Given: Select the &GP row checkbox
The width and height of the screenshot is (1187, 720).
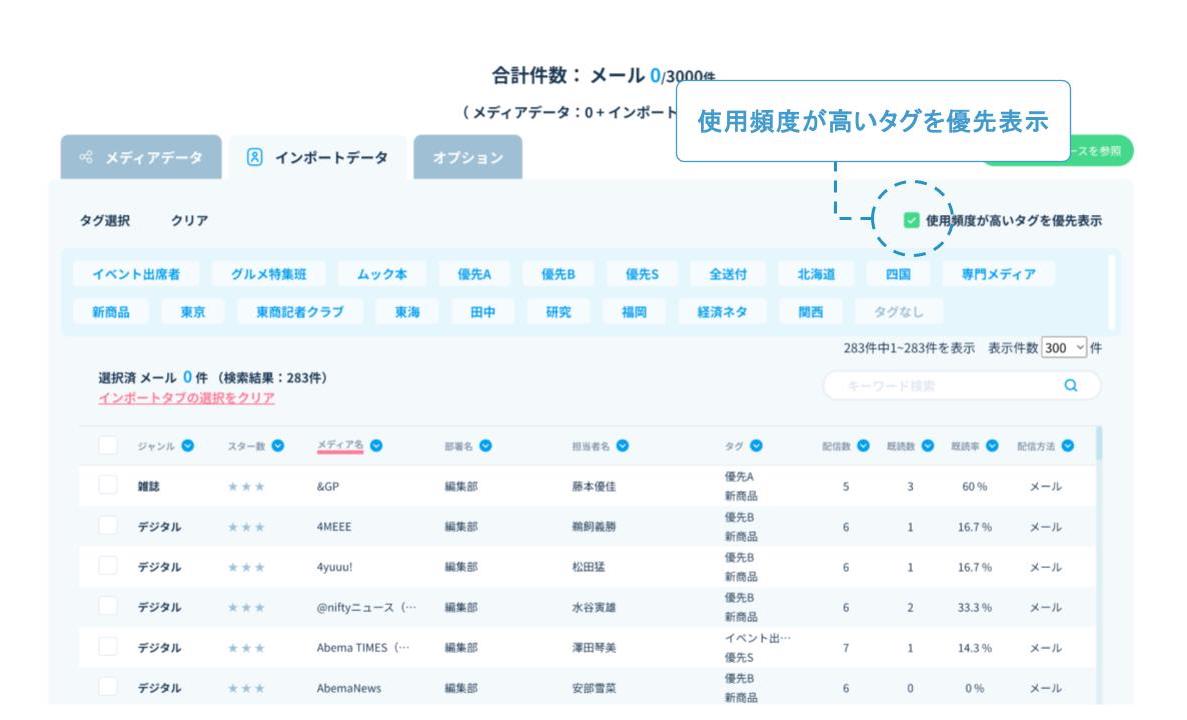Looking at the screenshot, I should (x=108, y=485).
